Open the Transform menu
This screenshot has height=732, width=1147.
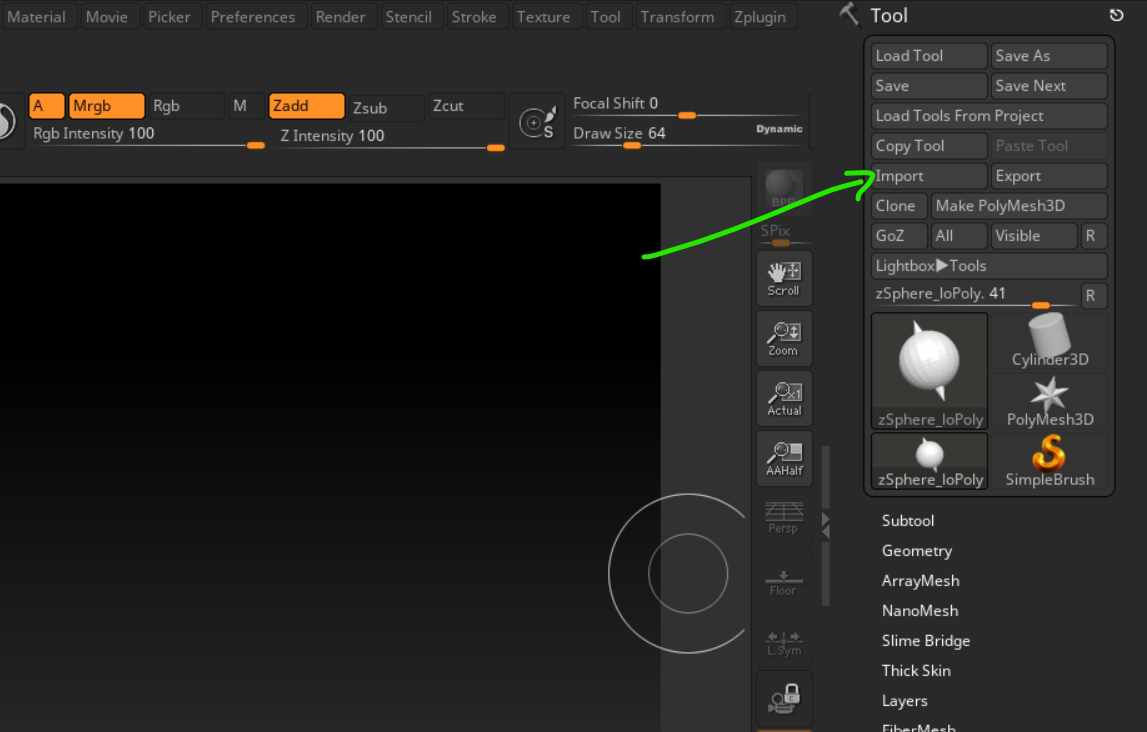point(677,17)
